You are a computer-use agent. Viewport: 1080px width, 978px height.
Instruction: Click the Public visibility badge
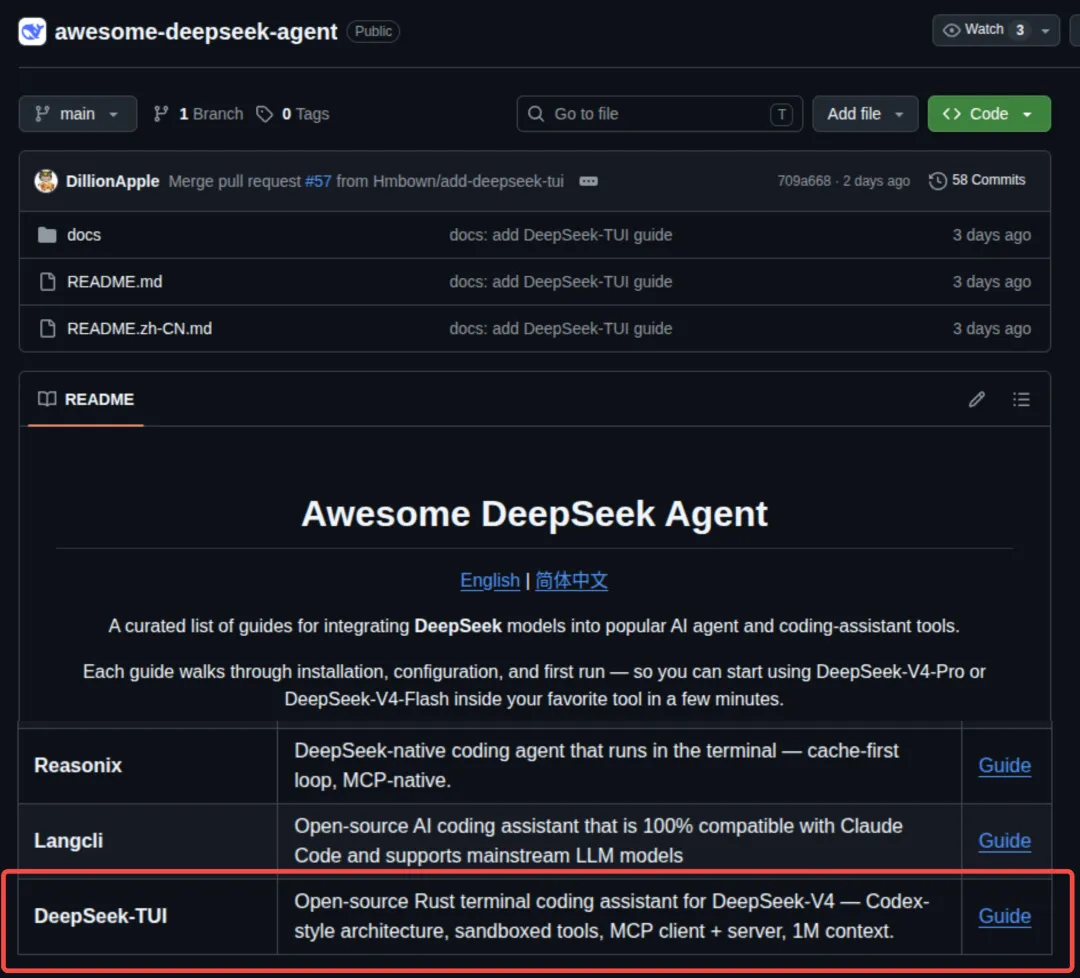point(373,31)
